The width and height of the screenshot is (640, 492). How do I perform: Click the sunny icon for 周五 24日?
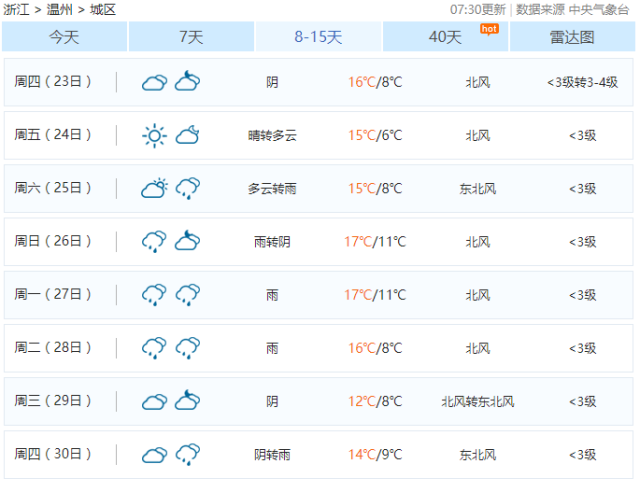tap(154, 136)
